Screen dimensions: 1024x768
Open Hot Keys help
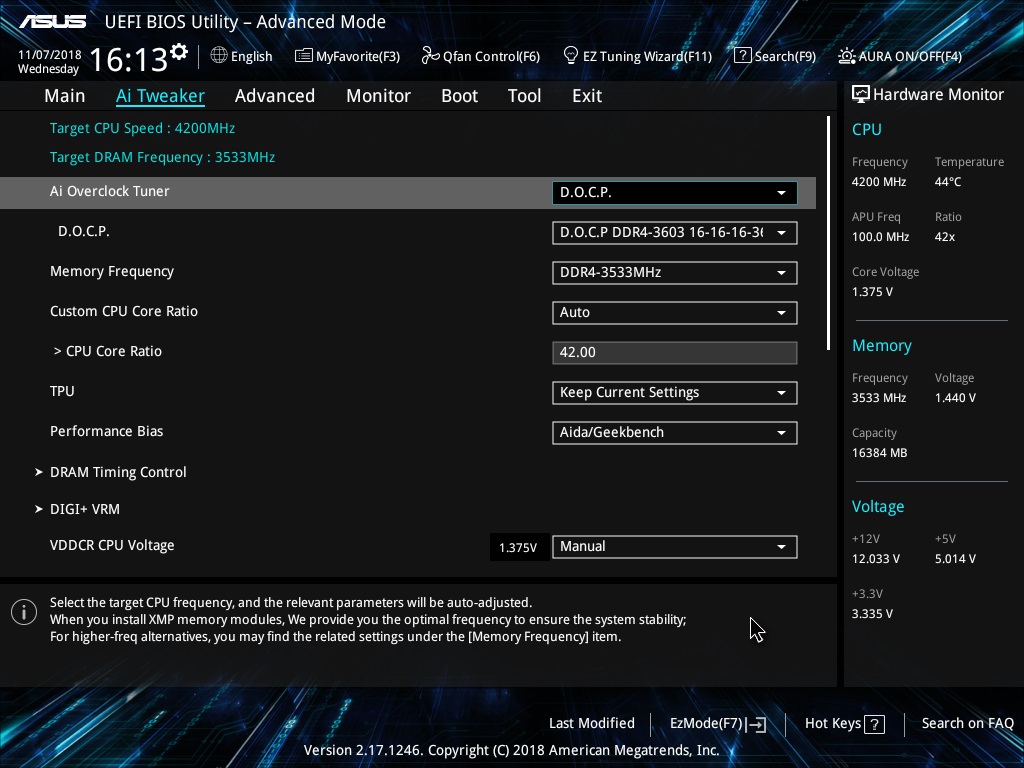pyautogui.click(x=844, y=724)
